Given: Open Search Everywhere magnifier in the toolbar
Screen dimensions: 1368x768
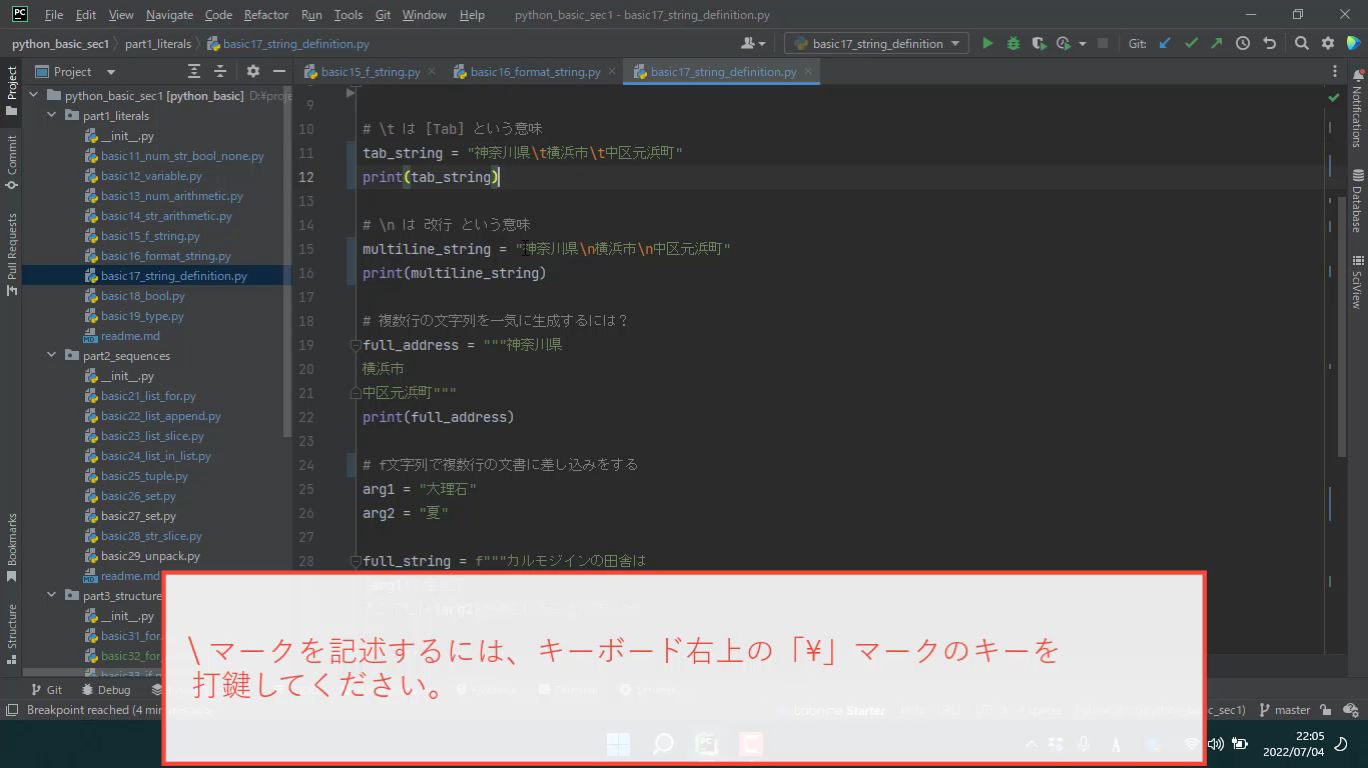Looking at the screenshot, I should (1301, 43).
